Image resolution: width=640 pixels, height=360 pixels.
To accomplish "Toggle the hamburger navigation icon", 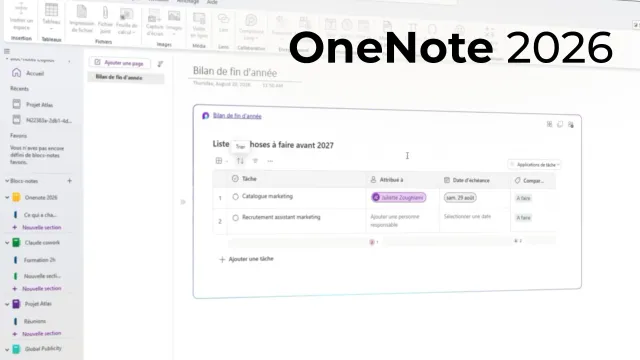I will coord(7,51).
